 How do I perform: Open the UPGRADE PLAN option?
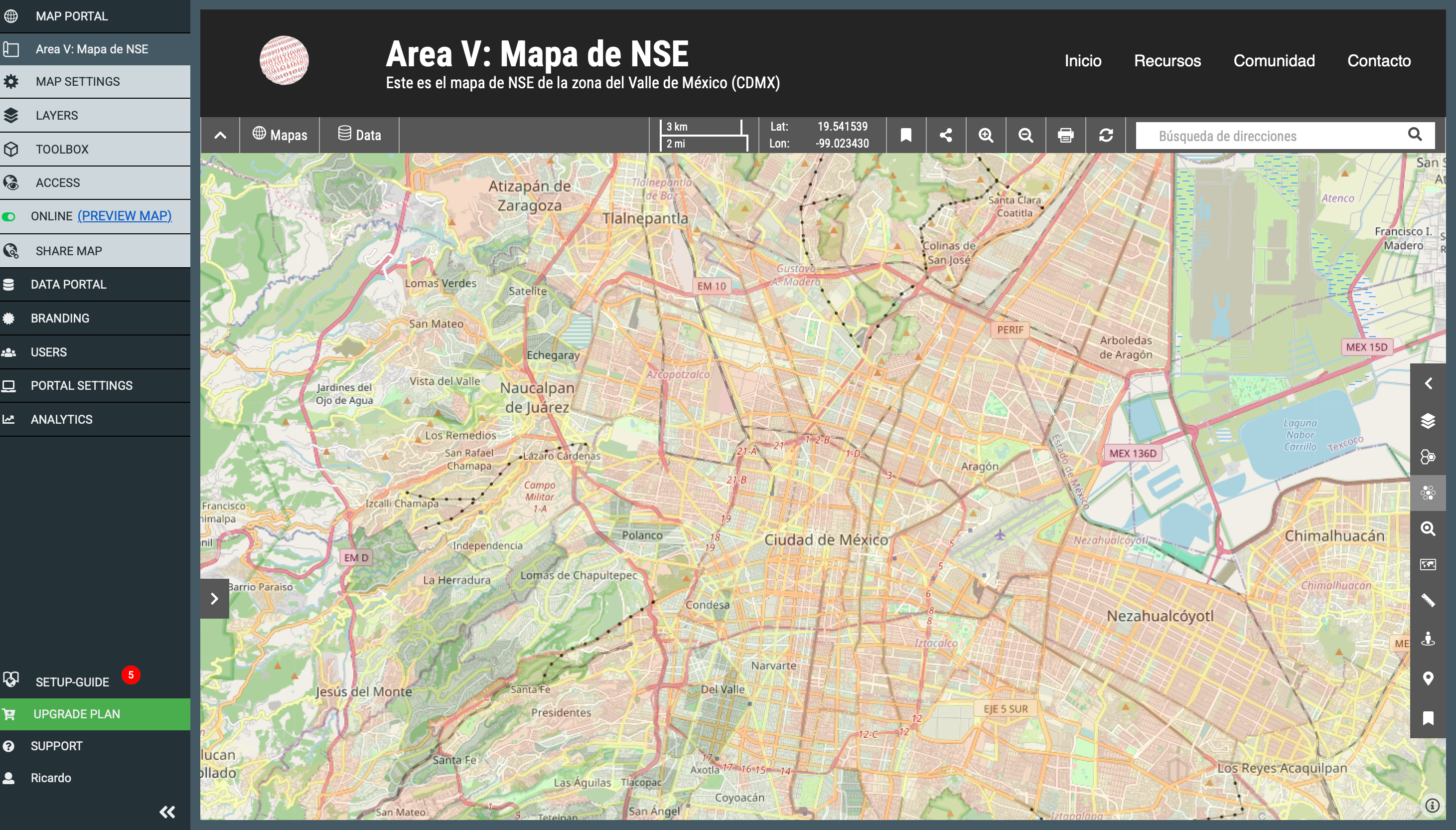coord(75,714)
